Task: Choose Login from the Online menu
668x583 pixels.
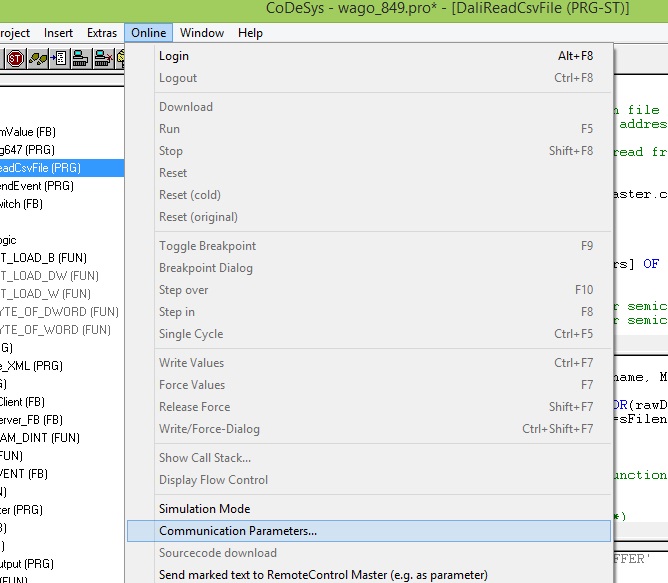Action: [x=369, y=56]
